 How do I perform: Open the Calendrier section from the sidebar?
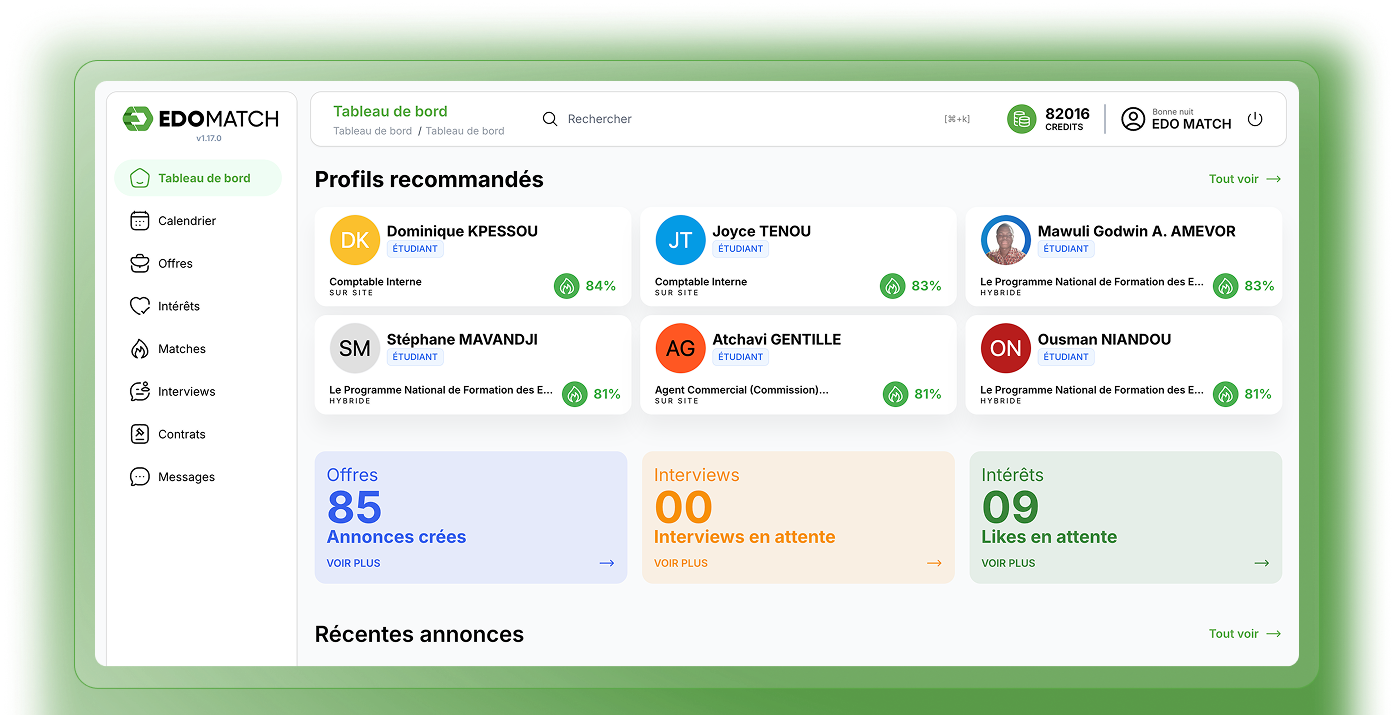pyautogui.click(x=186, y=220)
